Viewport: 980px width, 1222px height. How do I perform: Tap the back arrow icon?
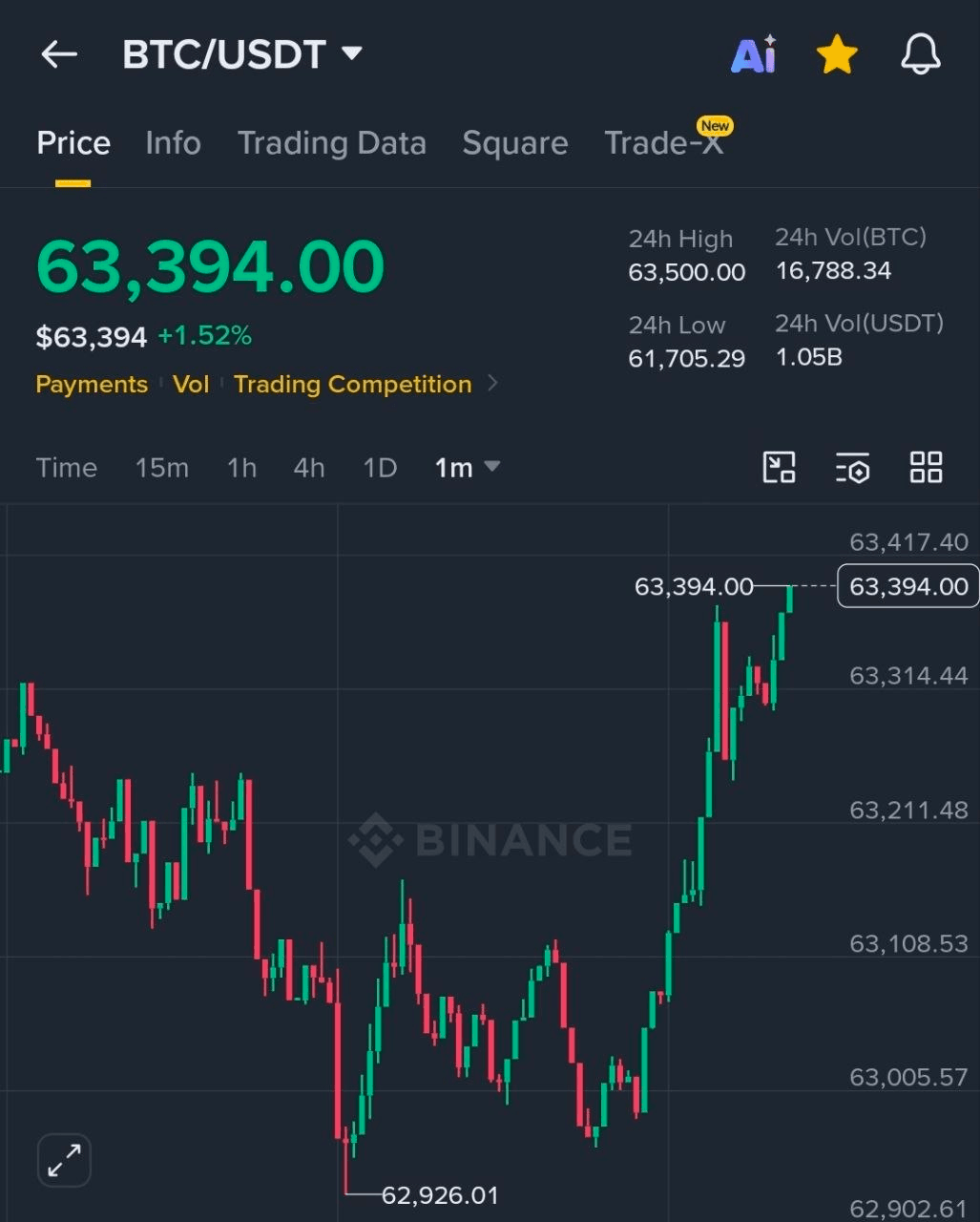pos(59,54)
